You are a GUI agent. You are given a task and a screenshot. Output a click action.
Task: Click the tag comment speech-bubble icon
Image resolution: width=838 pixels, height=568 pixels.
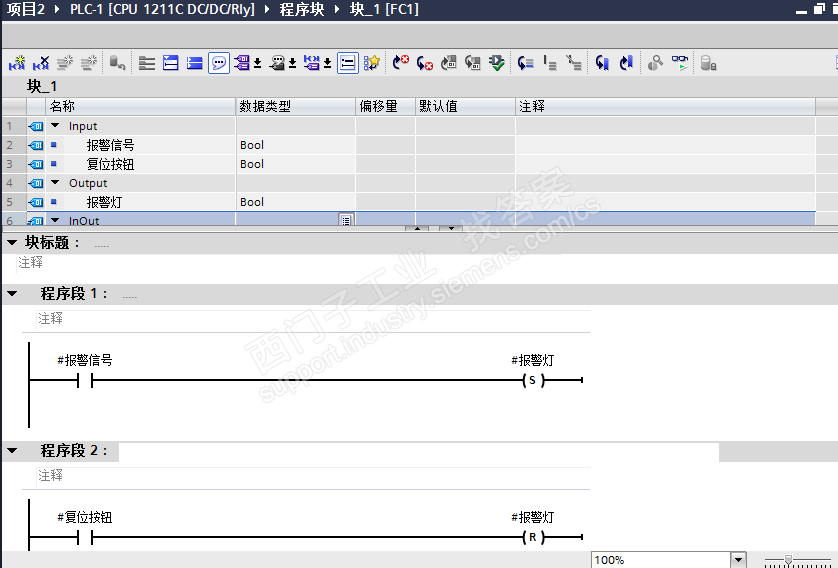pyautogui.click(x=277, y=63)
